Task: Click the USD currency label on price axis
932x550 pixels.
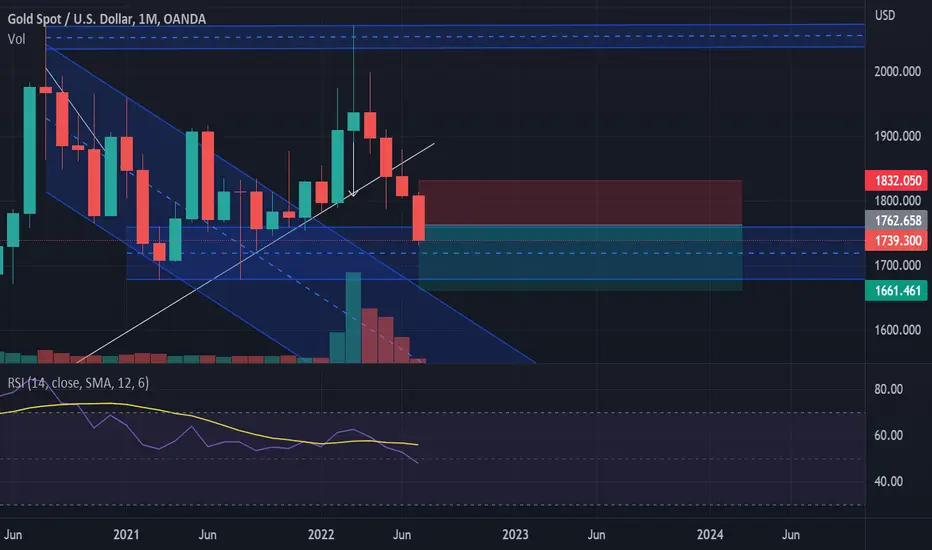Action: (x=884, y=15)
